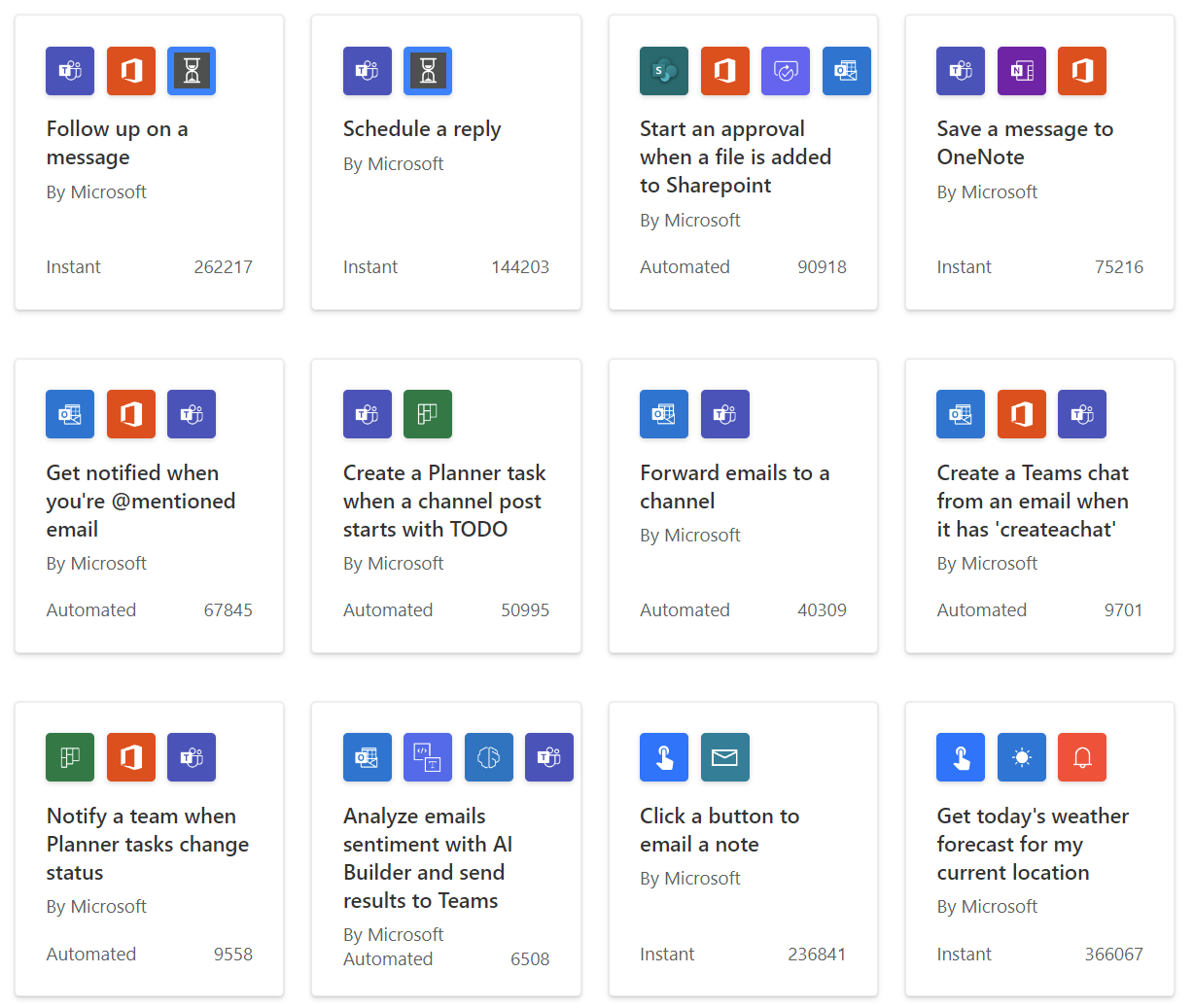Click hourglass delay icon in 'Follow up on a message' card
This screenshot has width=1194, height=1008.
(192, 71)
